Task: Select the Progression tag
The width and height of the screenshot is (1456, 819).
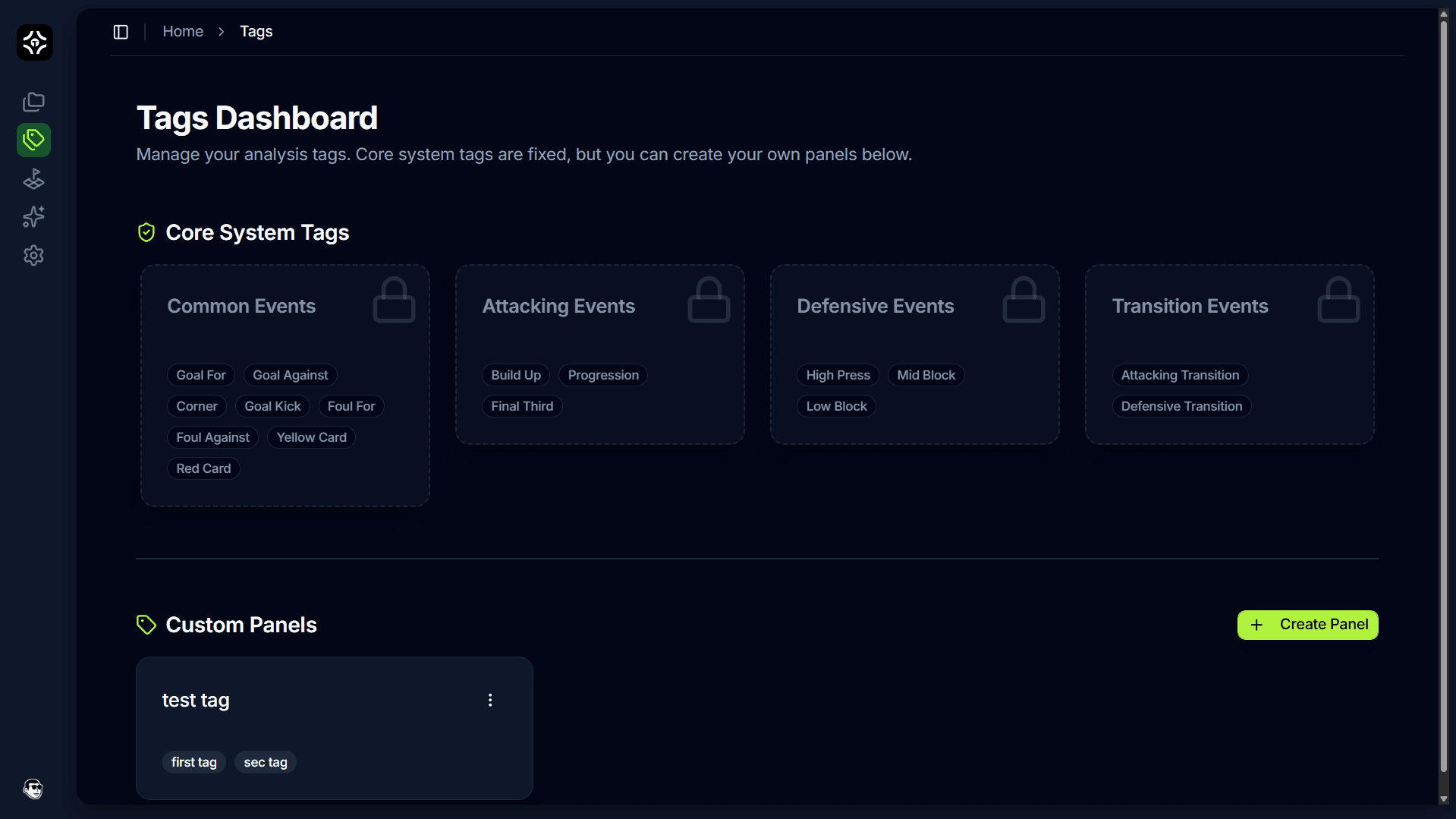Action: [603, 375]
